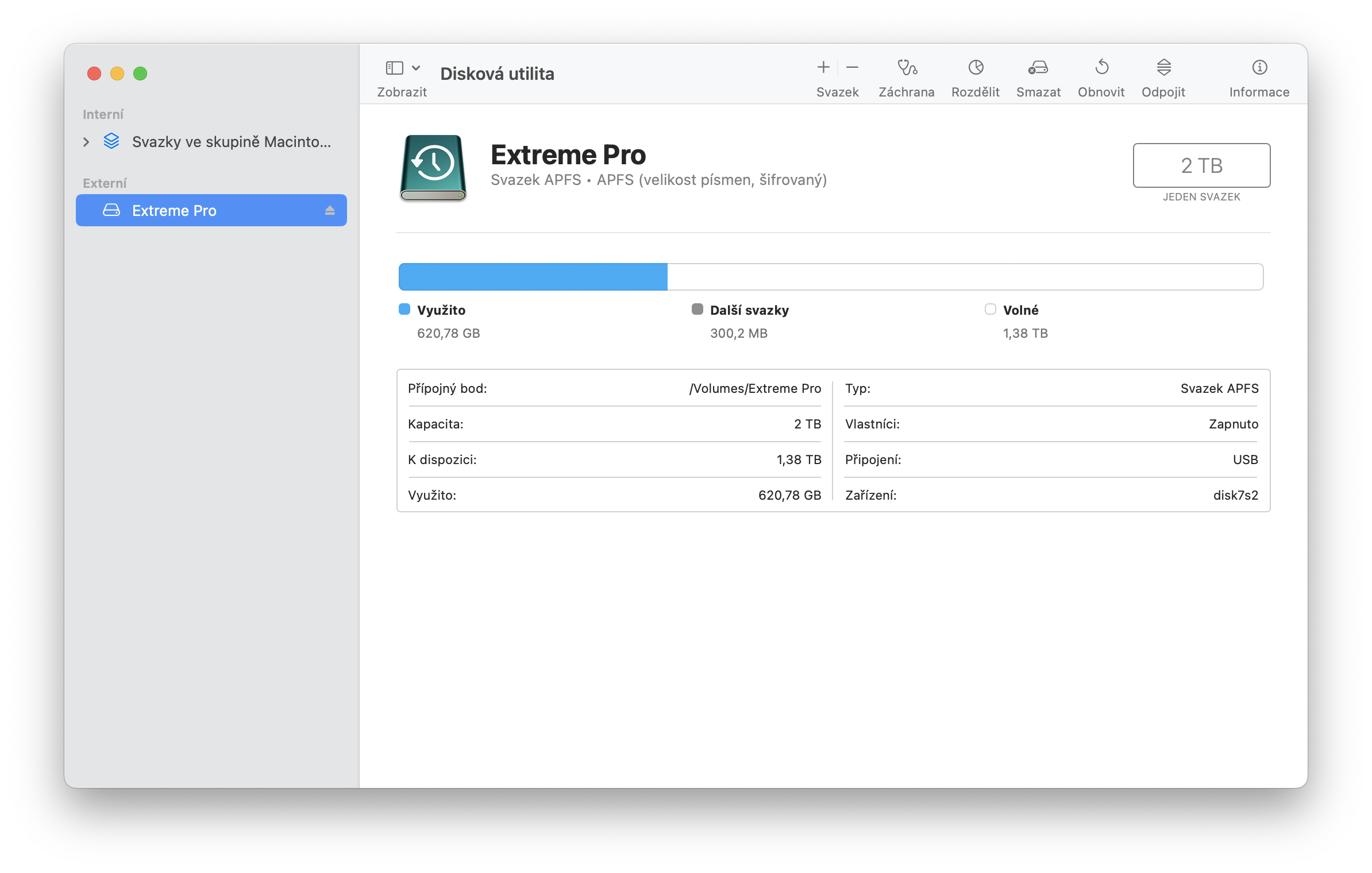This screenshot has height=873, width=1372.
Task: Click the 620,78 GB value under Využito legend
Action: click(449, 334)
